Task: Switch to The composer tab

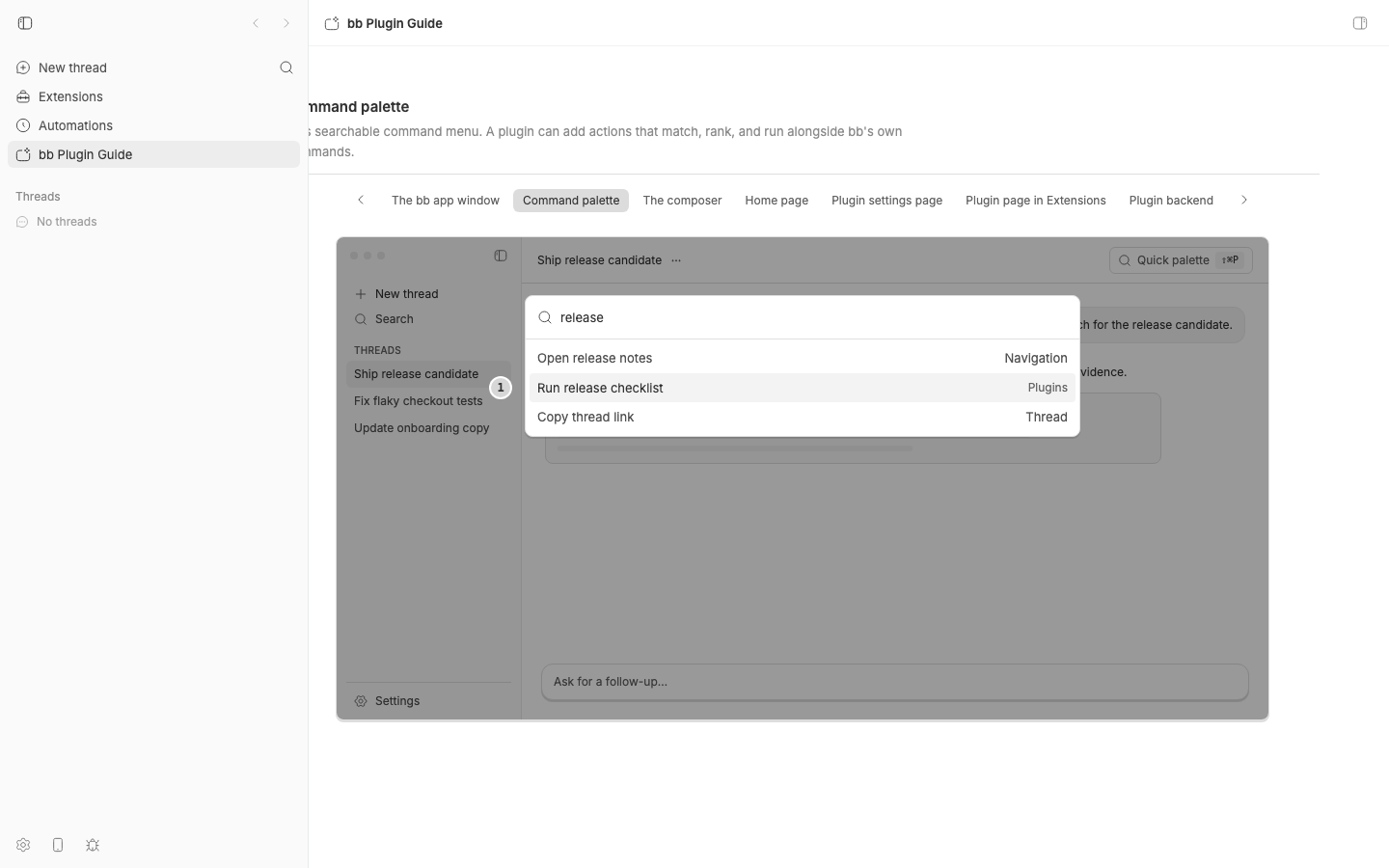Action: (x=682, y=201)
